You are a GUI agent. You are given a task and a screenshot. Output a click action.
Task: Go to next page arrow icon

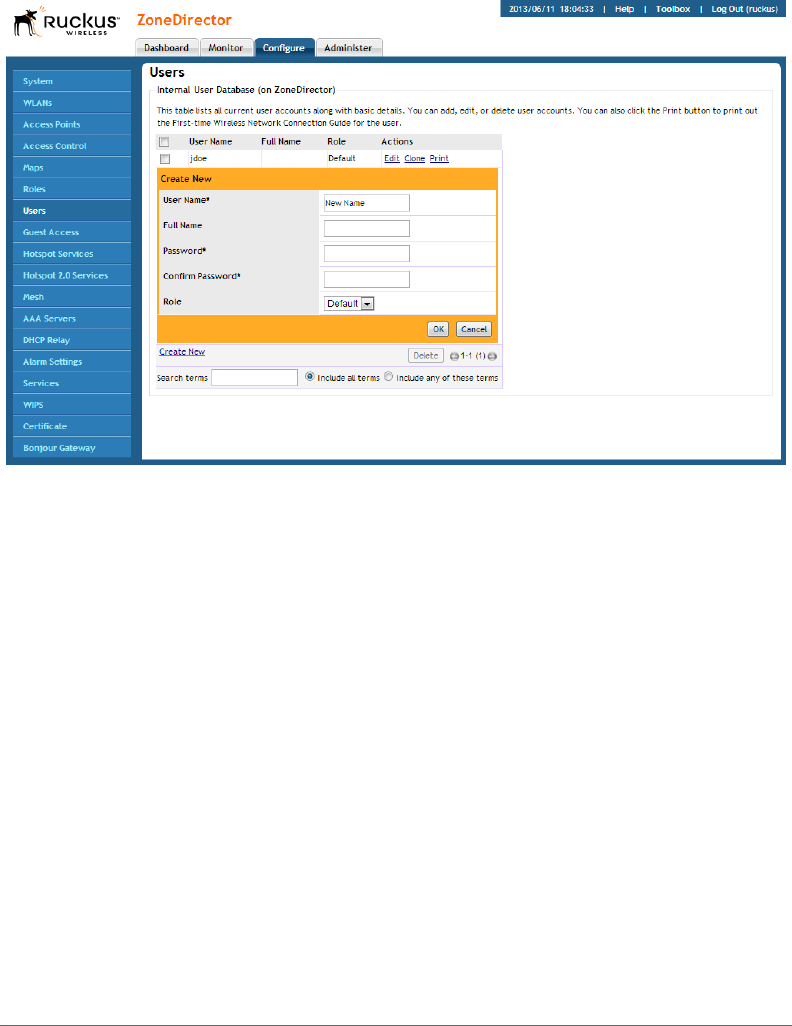[492, 357]
